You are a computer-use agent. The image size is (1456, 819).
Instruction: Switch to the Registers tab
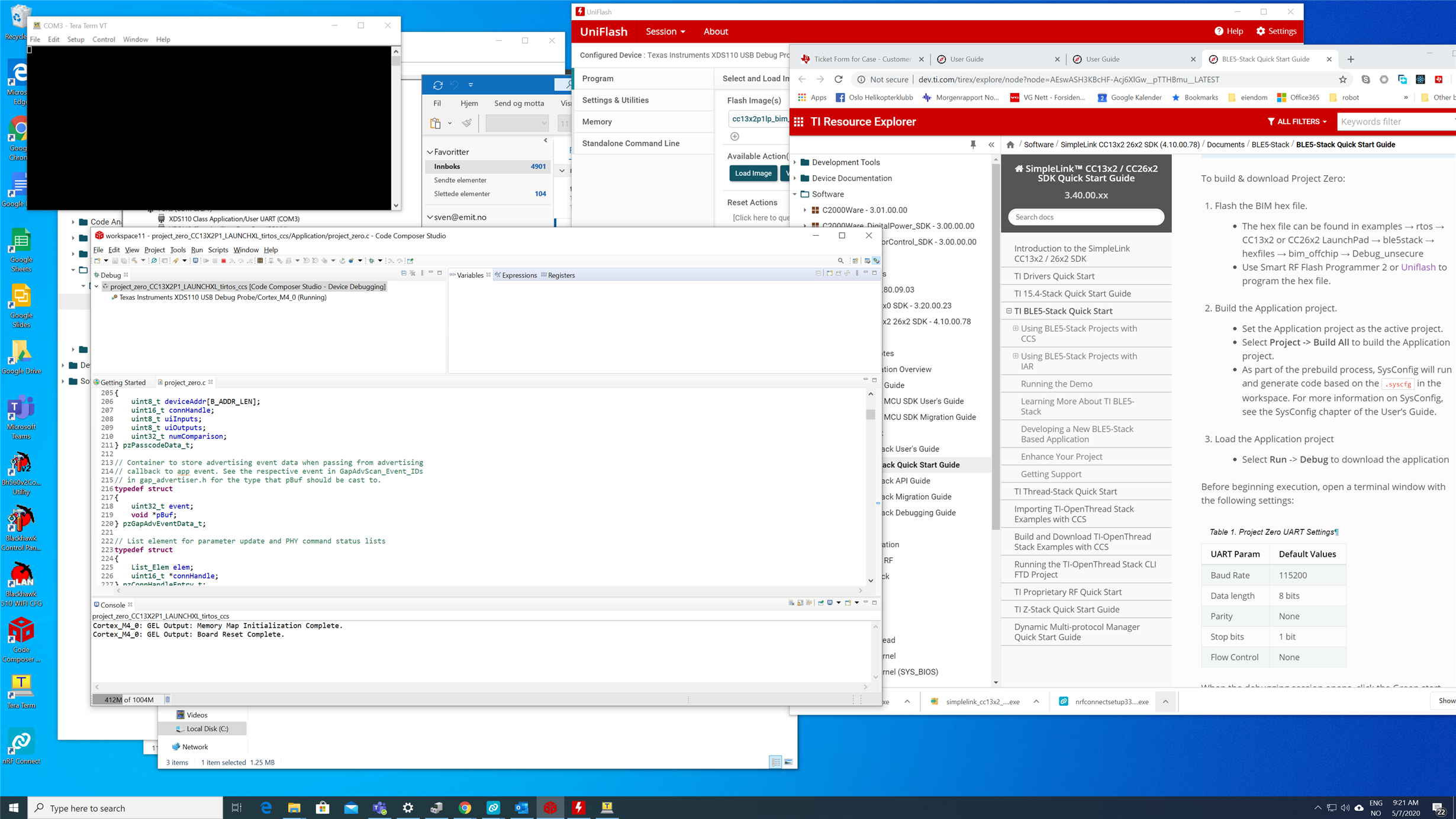click(x=558, y=275)
